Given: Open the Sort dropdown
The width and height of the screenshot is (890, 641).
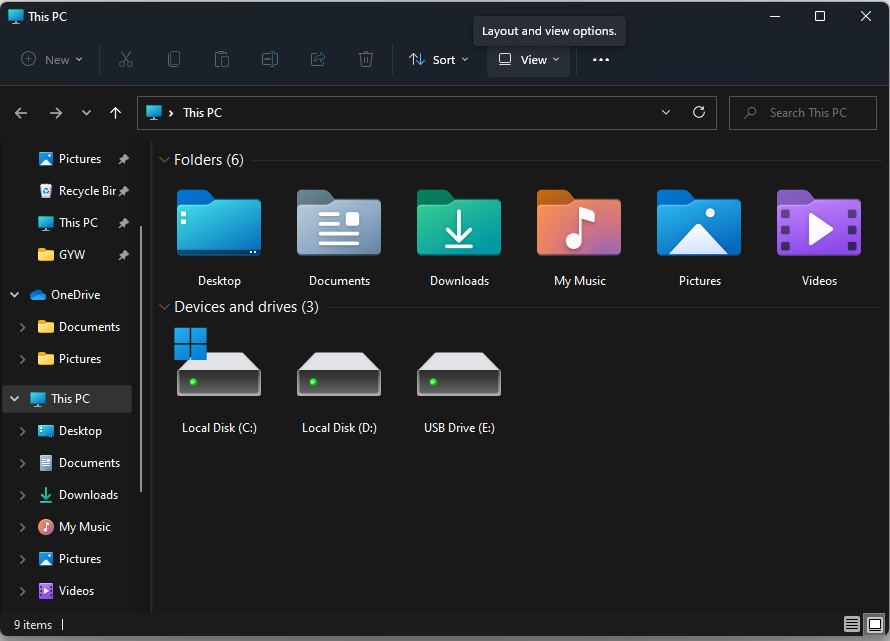Looking at the screenshot, I should [438, 59].
